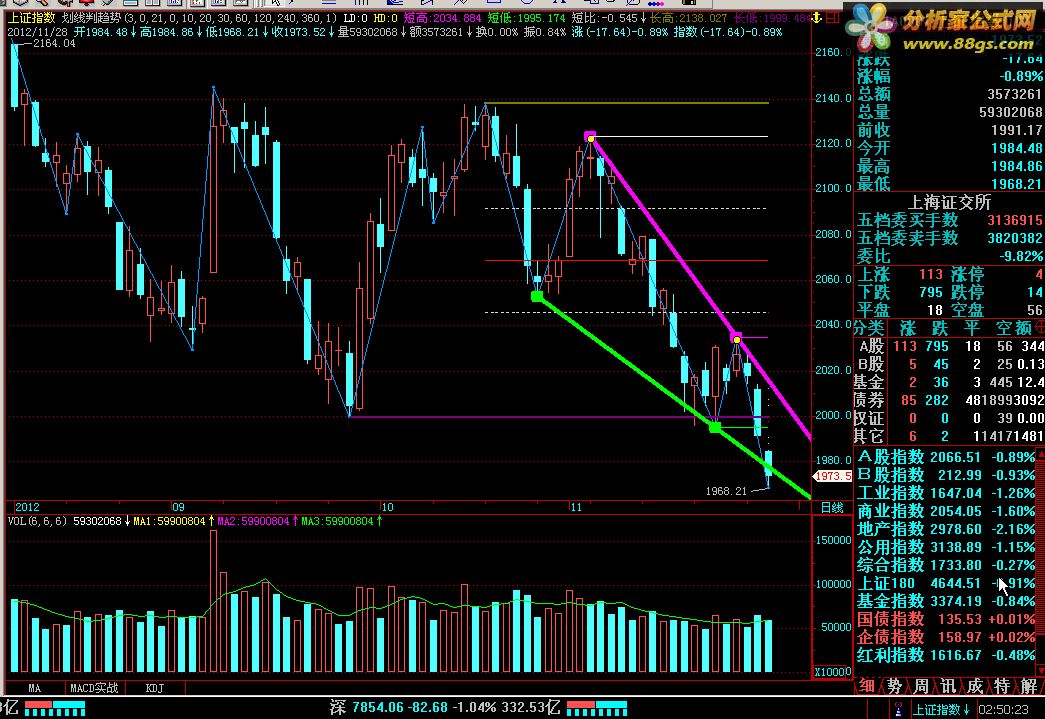Click the red window icon beside anchor
1045x719 pixels.
[832, 18]
